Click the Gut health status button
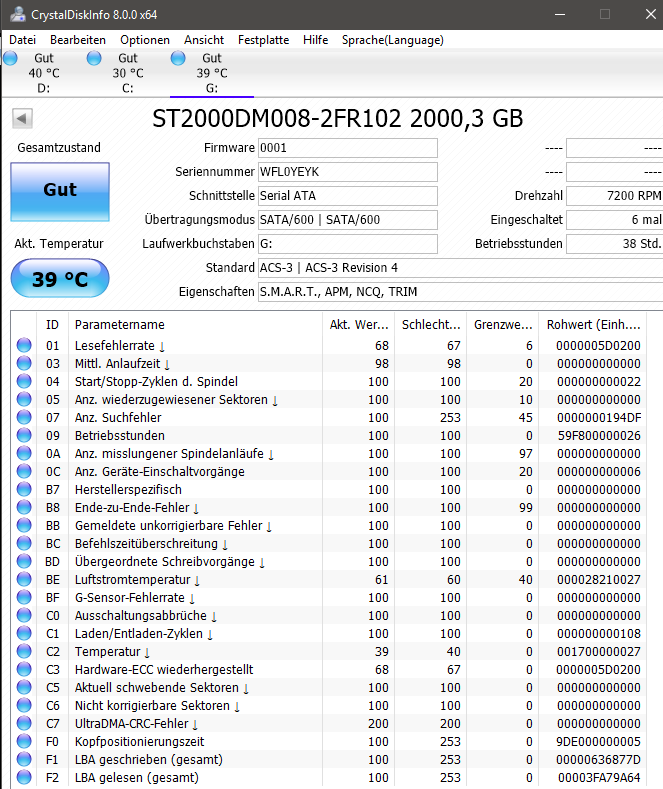663x789 pixels. 60,192
